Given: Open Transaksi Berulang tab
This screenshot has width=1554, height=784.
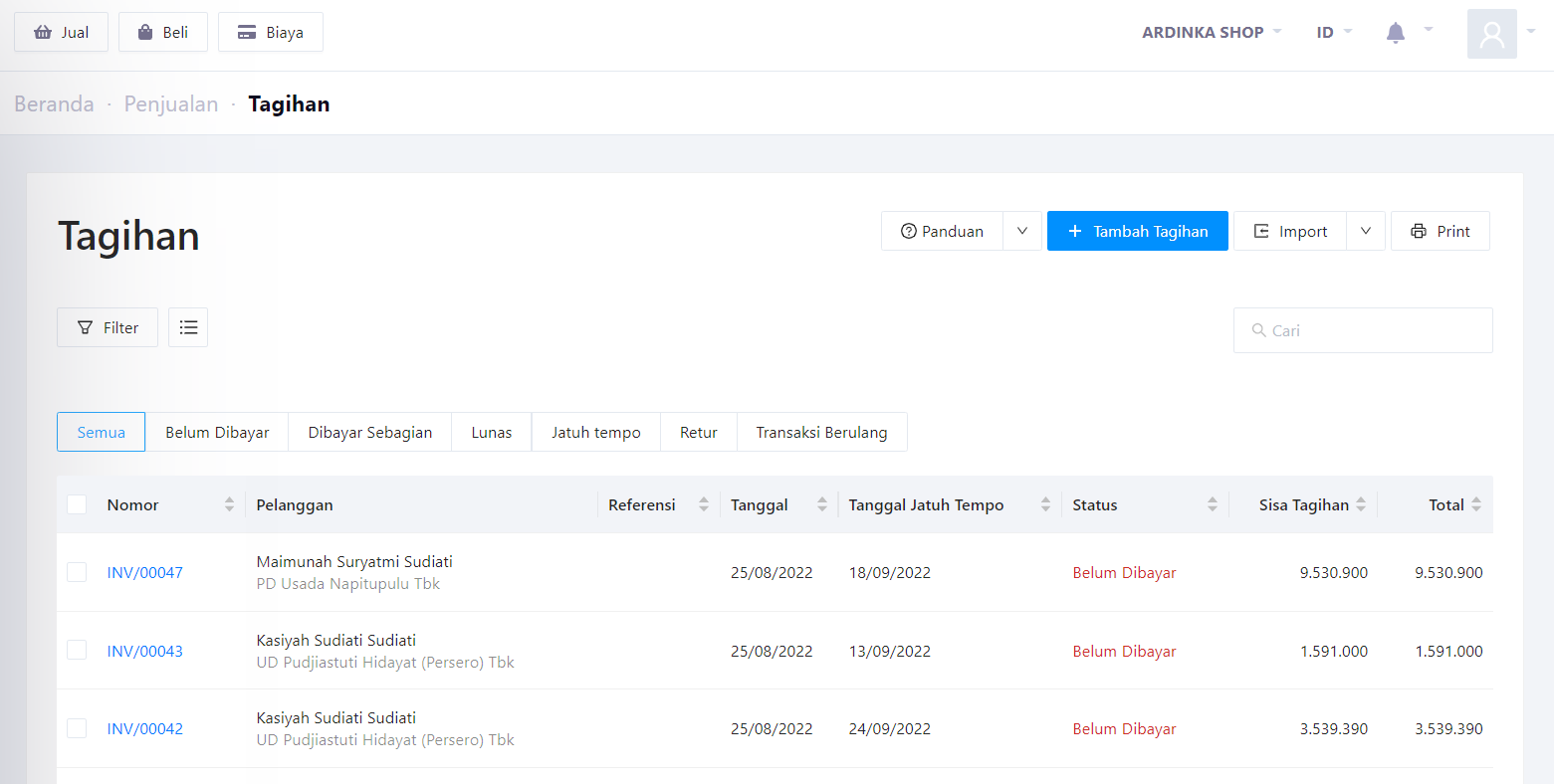Looking at the screenshot, I should [x=822, y=432].
